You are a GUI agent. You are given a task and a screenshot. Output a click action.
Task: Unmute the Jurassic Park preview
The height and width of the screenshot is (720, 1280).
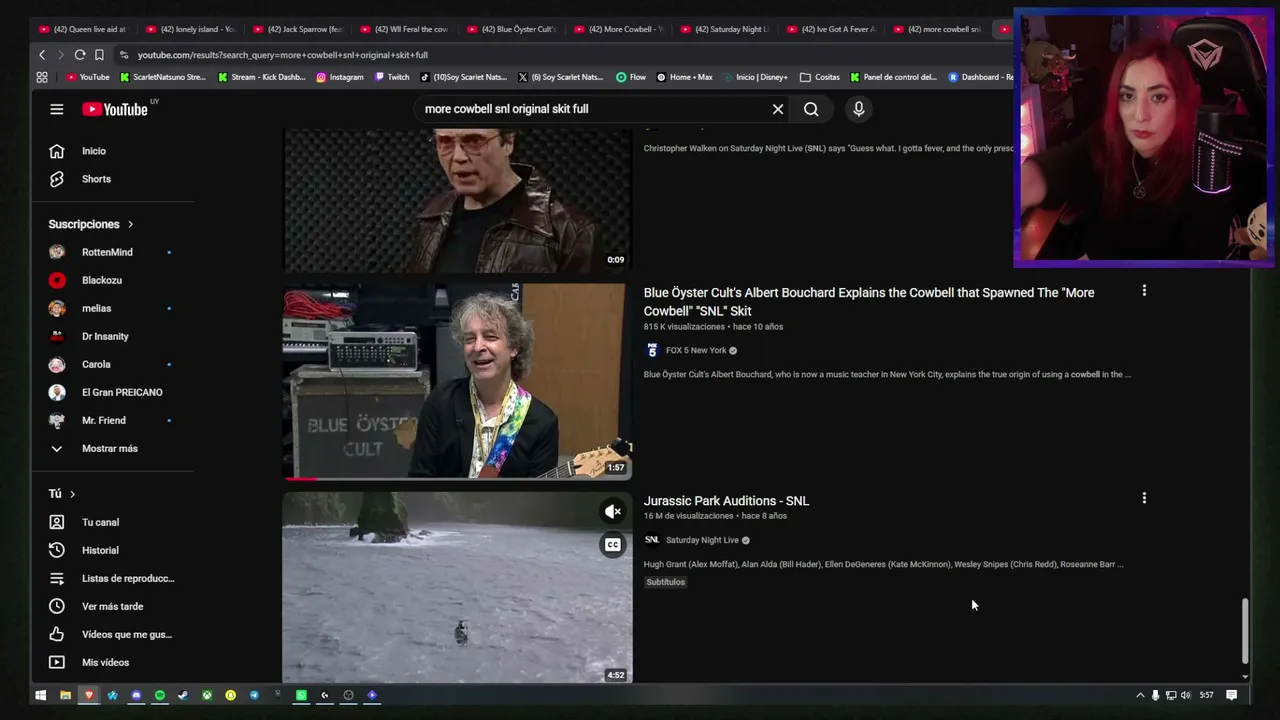pyautogui.click(x=613, y=511)
